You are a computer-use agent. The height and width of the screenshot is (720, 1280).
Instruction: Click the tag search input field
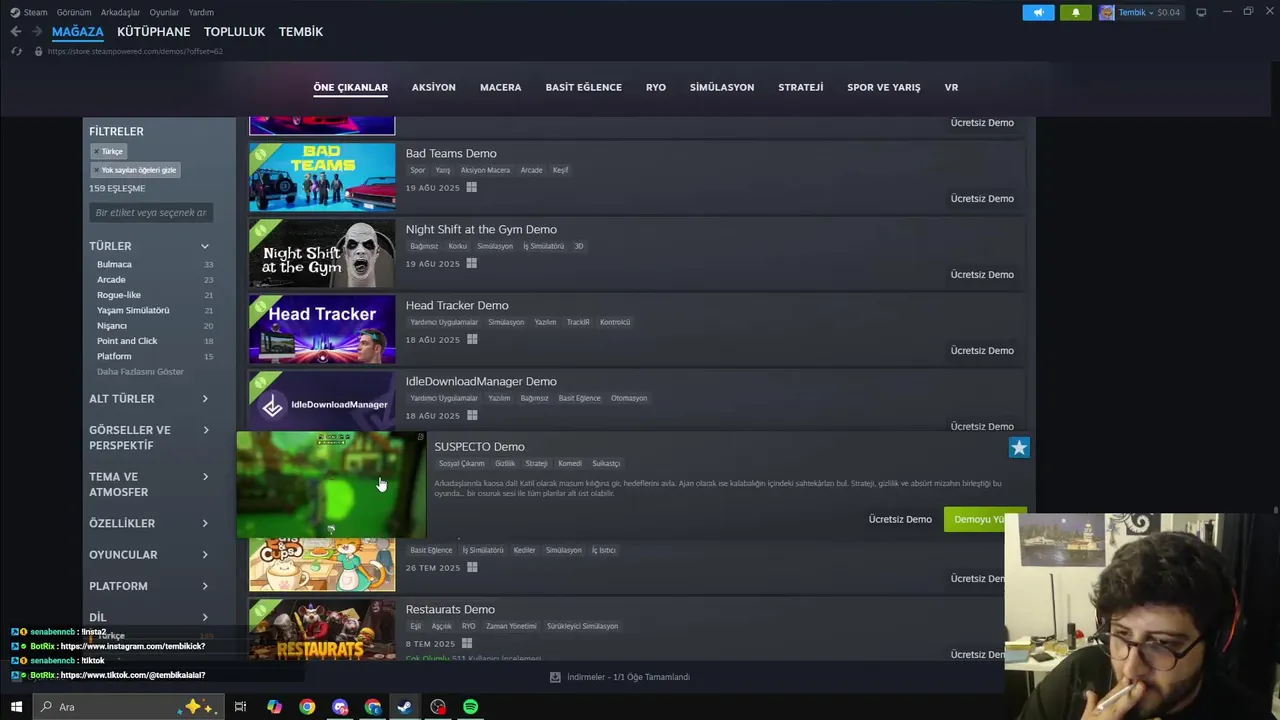click(150, 213)
